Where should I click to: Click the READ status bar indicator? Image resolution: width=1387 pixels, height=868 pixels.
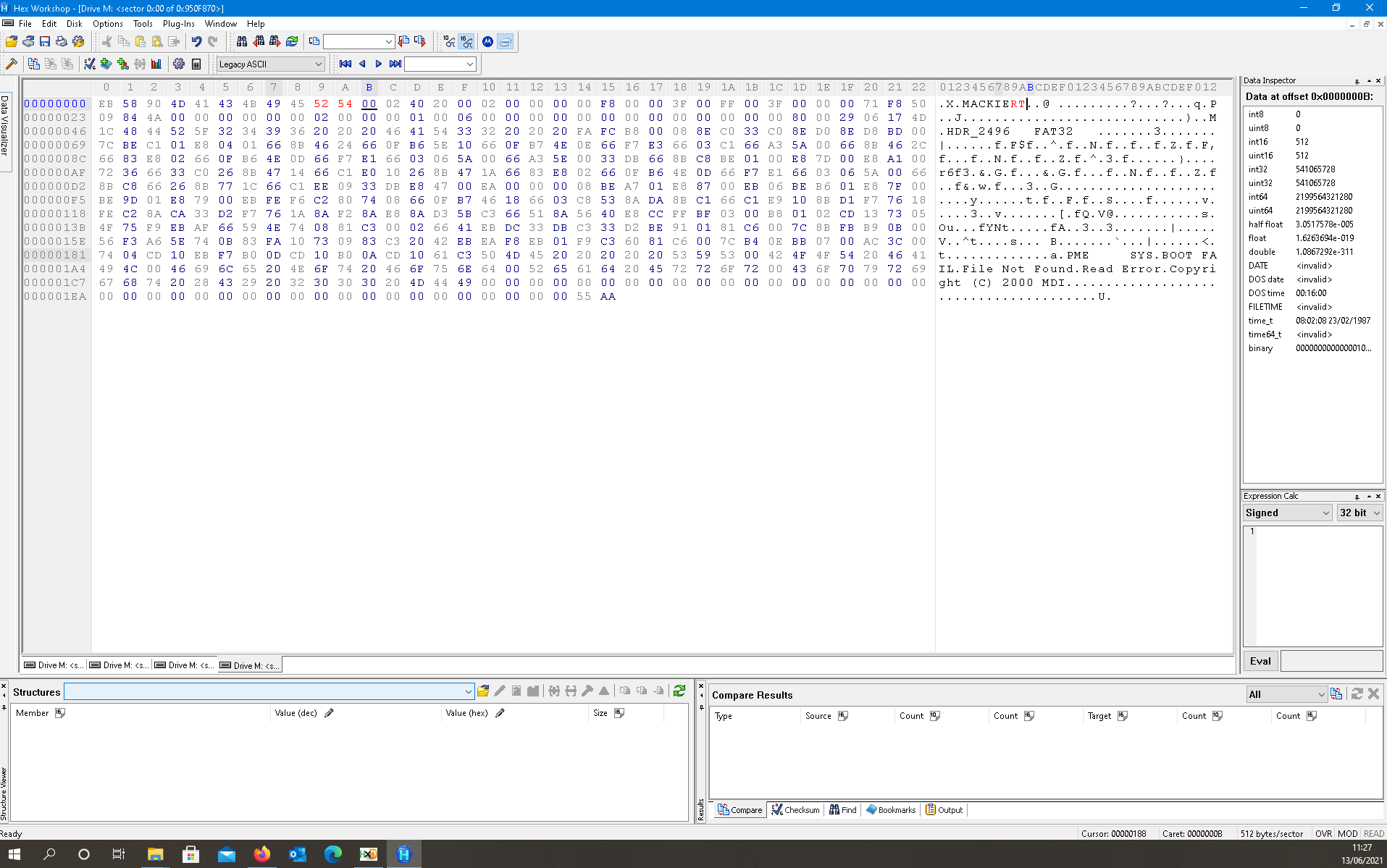(x=1373, y=834)
